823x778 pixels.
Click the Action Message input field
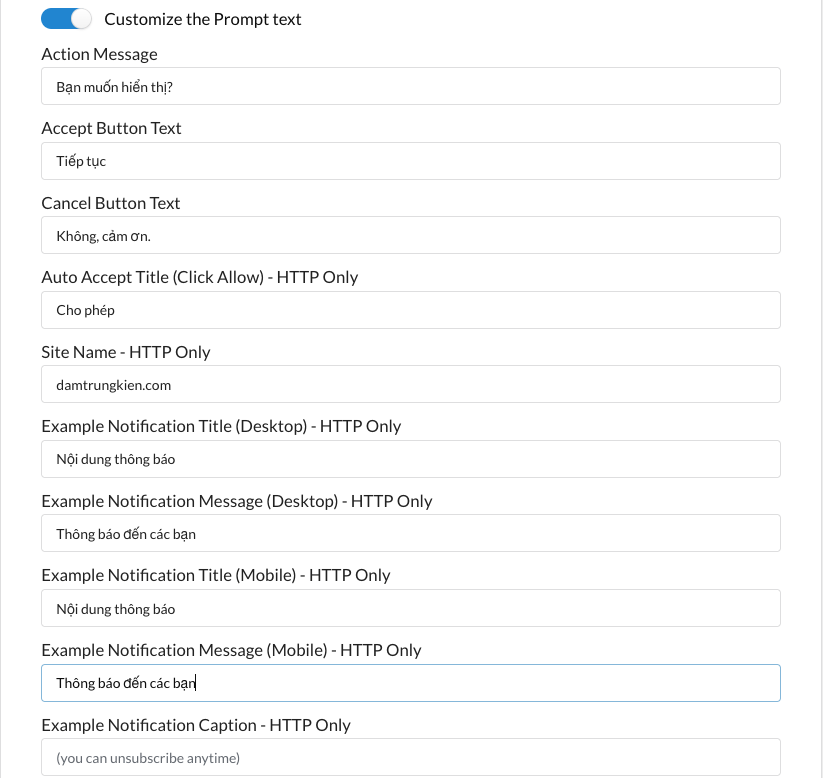coord(410,86)
